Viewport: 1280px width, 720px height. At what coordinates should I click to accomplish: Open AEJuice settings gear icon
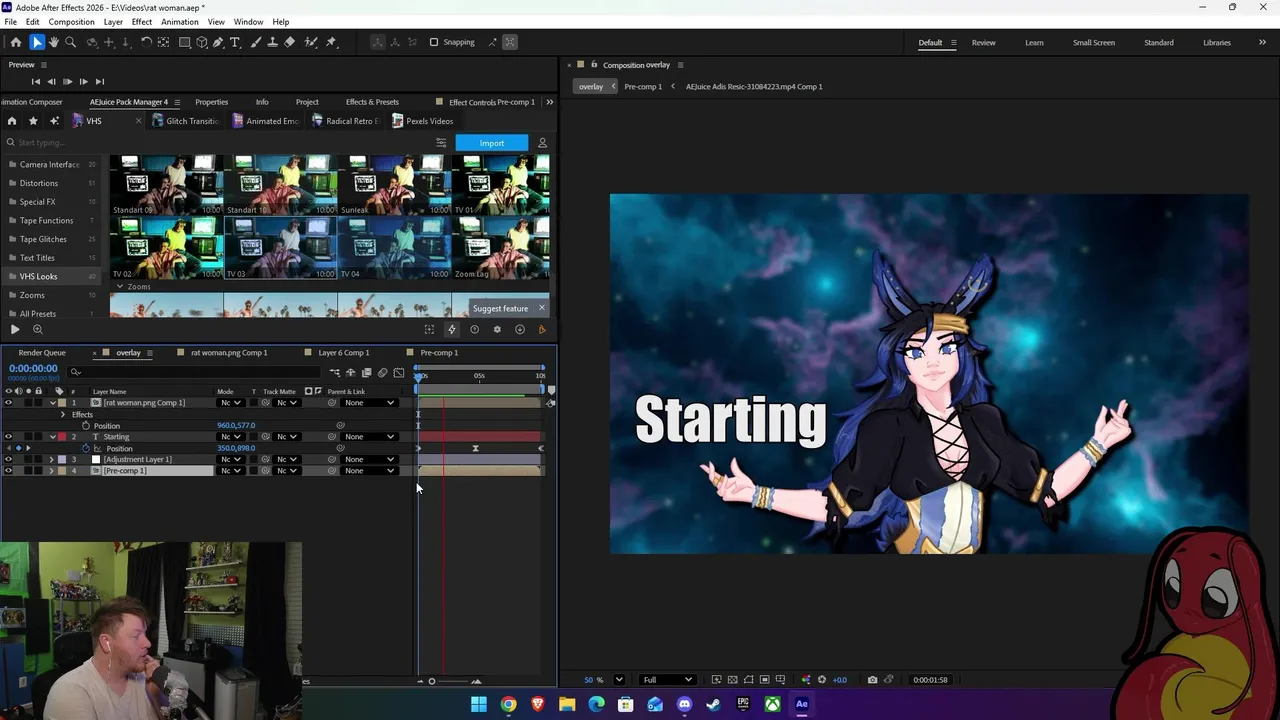(497, 329)
